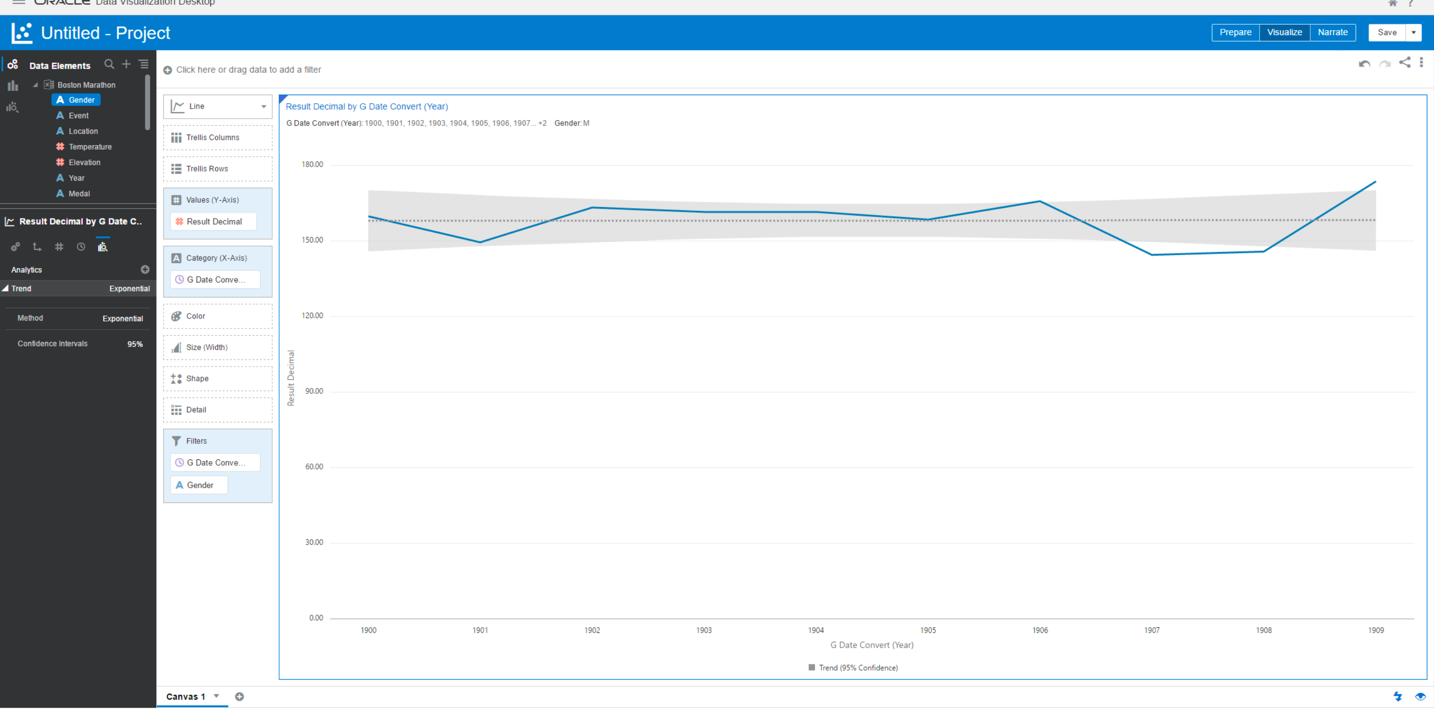Screen dimensions: 1434x716
Task: Open the Line chart type dropdown
Action: tap(266, 106)
